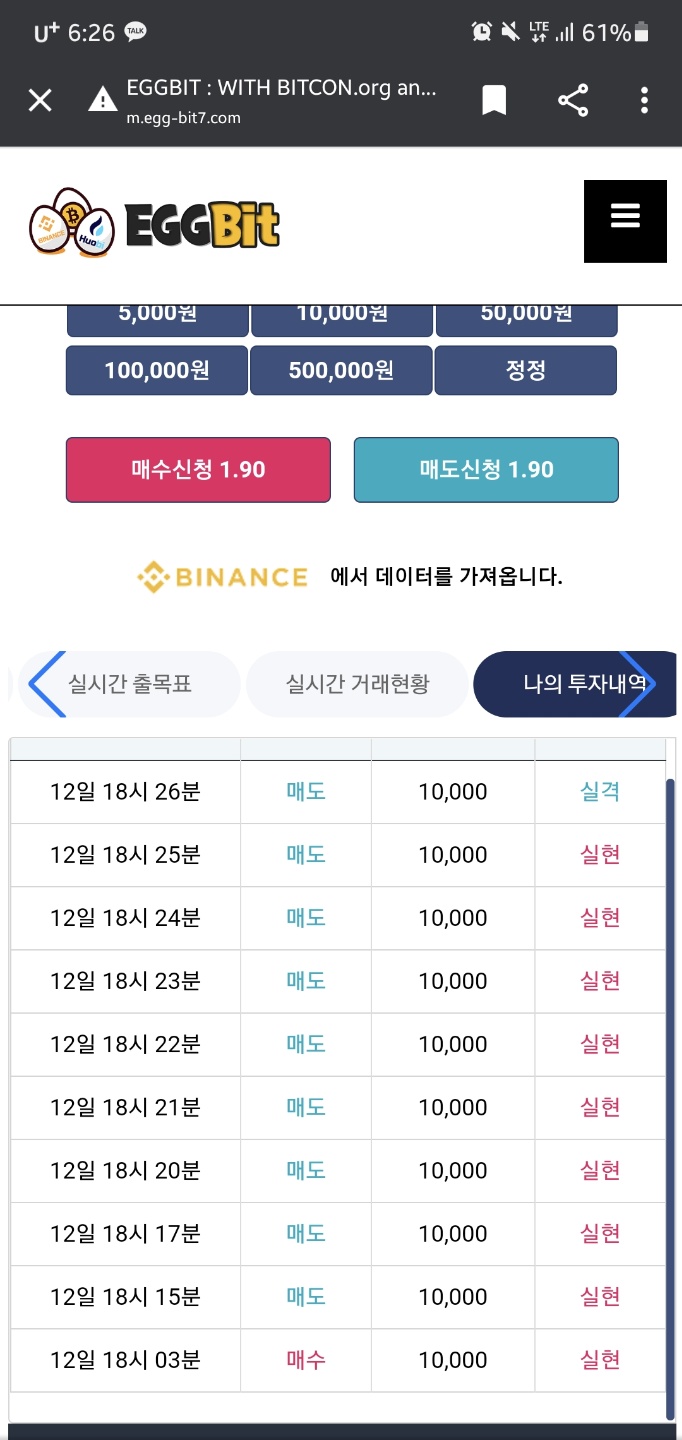Viewport: 682px width, 1440px height.
Task: Switch to 실시간 거래현황 tab
Action: click(x=357, y=684)
